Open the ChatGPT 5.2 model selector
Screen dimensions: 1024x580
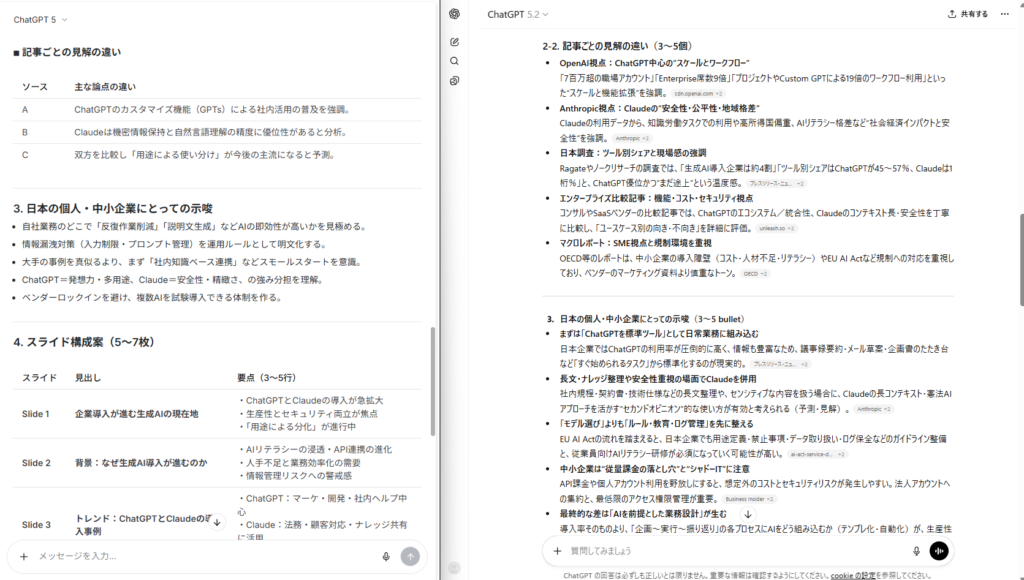tap(518, 14)
